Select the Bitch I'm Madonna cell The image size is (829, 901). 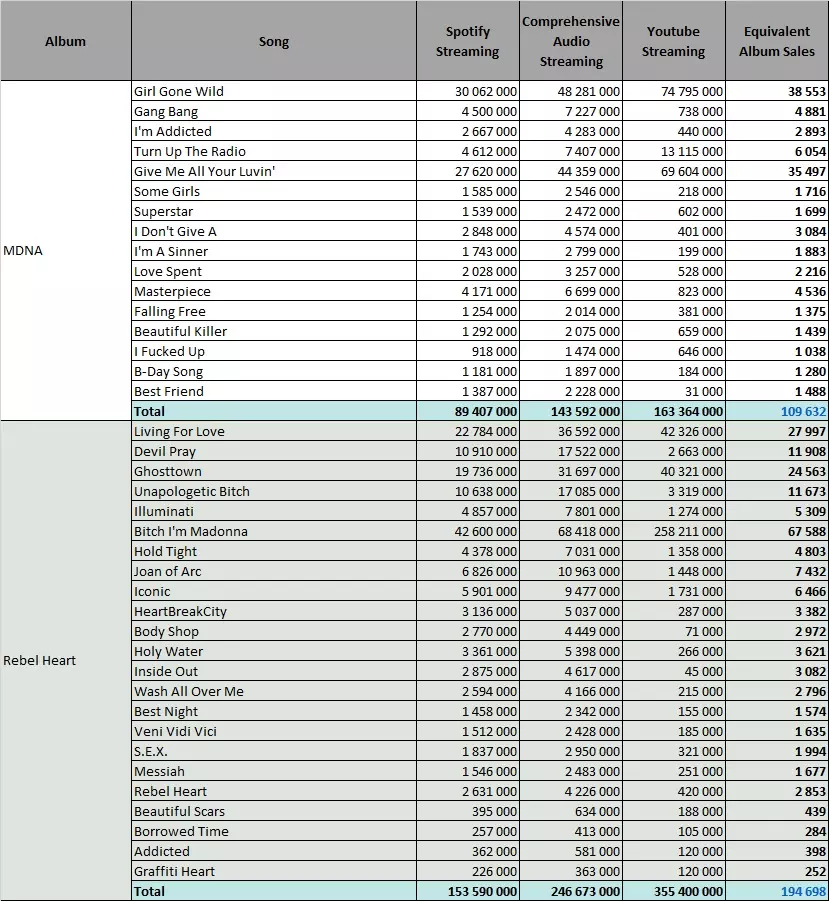273,532
